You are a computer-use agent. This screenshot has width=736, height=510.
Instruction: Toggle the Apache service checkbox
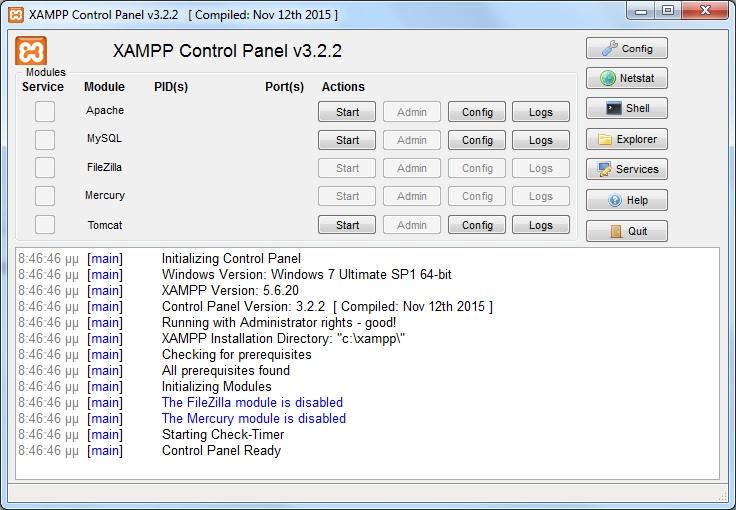tap(45, 112)
